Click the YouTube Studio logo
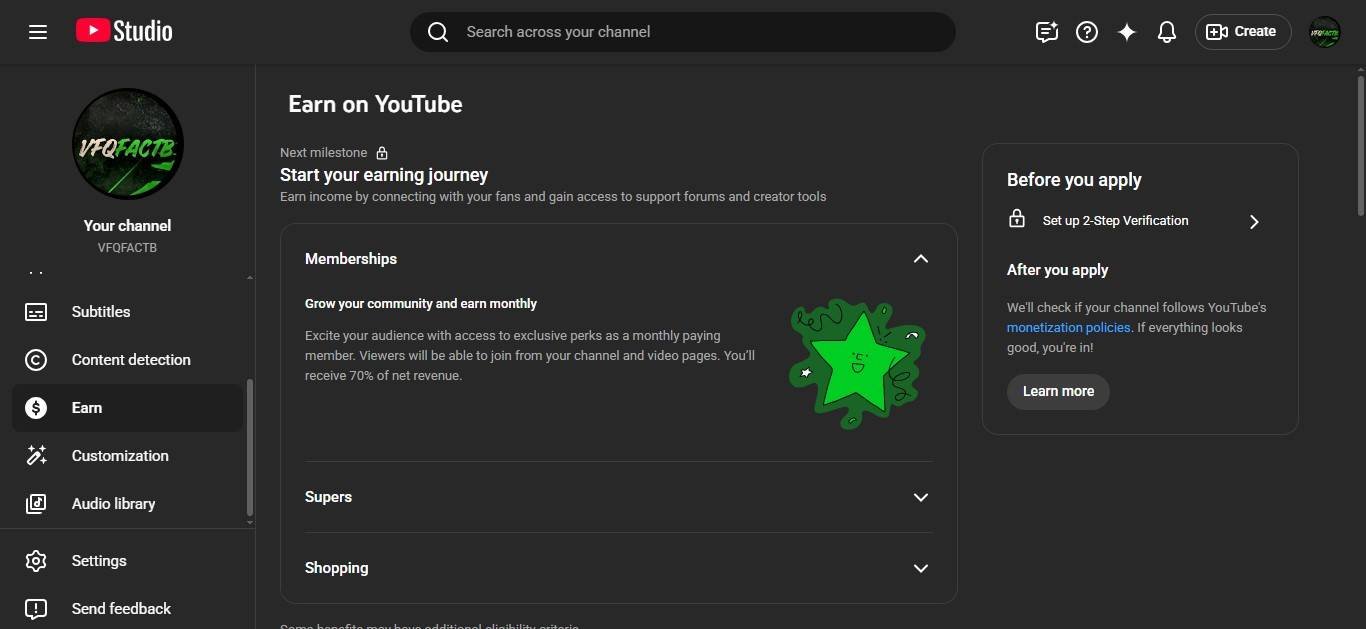 point(124,32)
